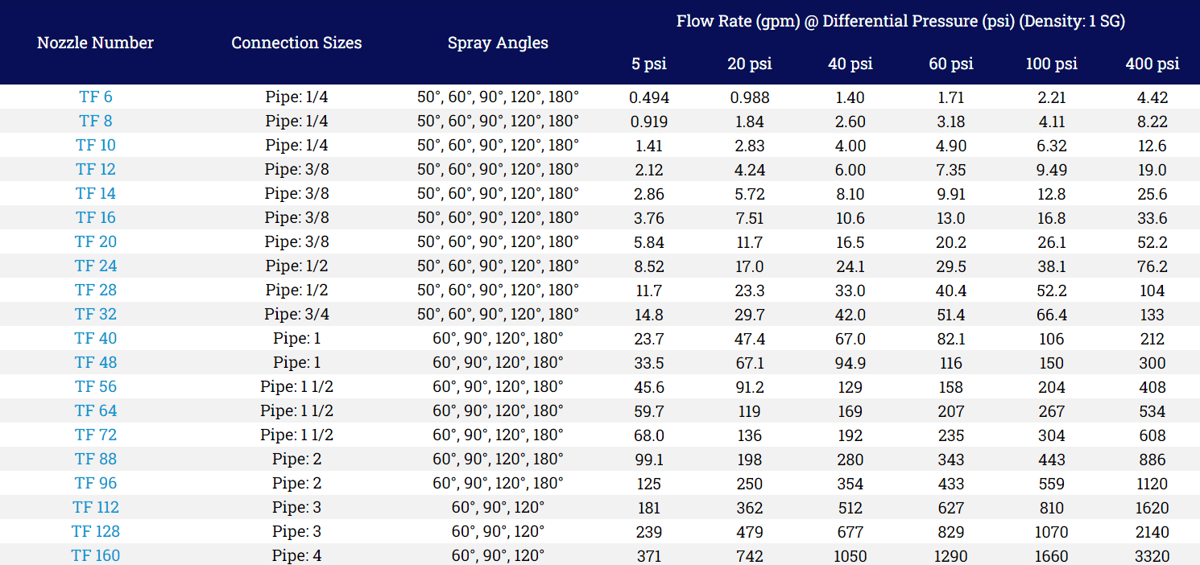Viewport: 1200px width, 565px height.
Task: Open the TF 160 nozzle link
Action: 96,555
